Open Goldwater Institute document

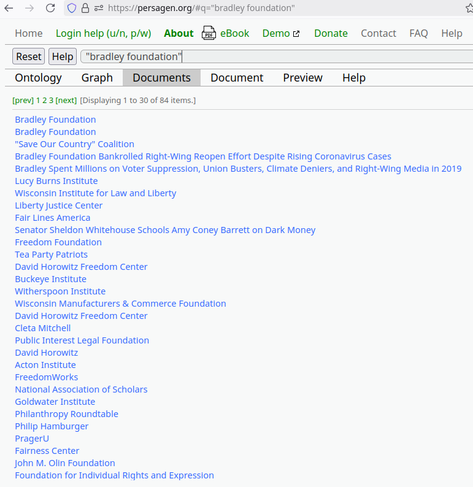click(x=55, y=402)
